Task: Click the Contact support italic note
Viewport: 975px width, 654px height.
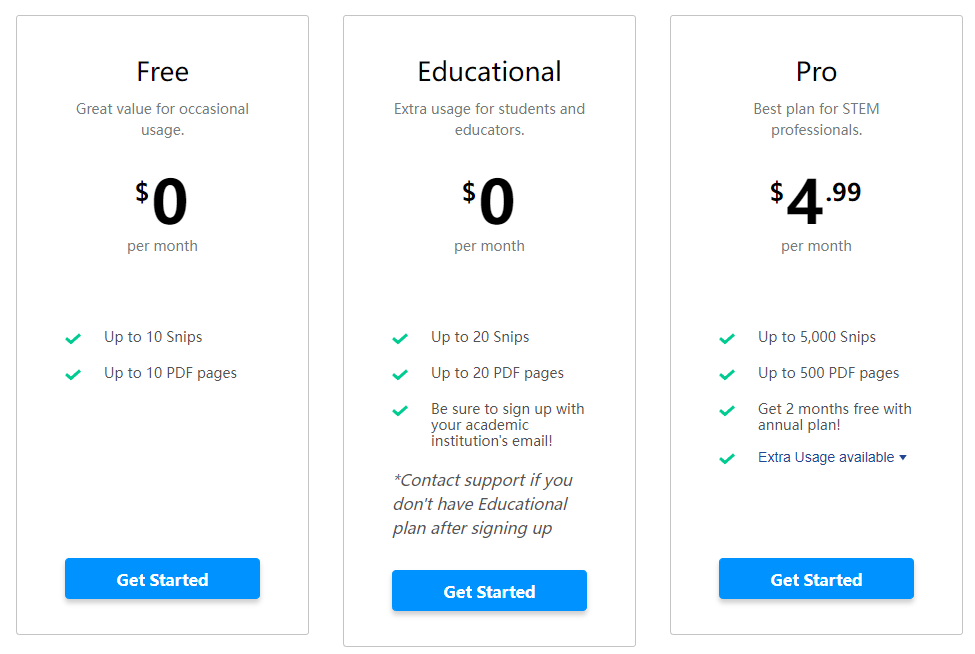Action: pos(482,504)
